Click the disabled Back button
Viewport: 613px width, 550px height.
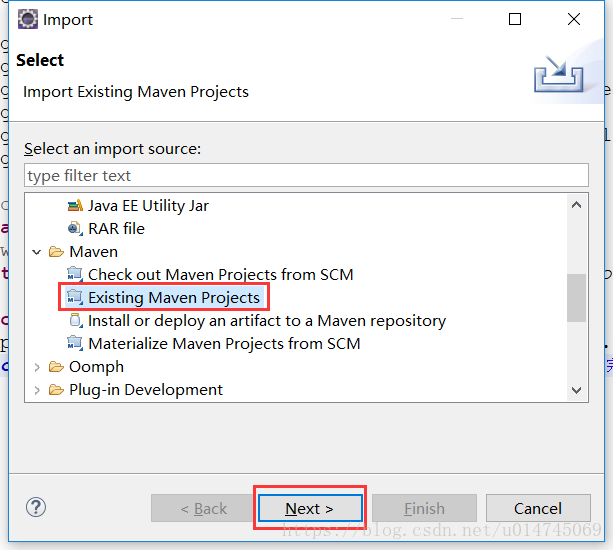(204, 508)
